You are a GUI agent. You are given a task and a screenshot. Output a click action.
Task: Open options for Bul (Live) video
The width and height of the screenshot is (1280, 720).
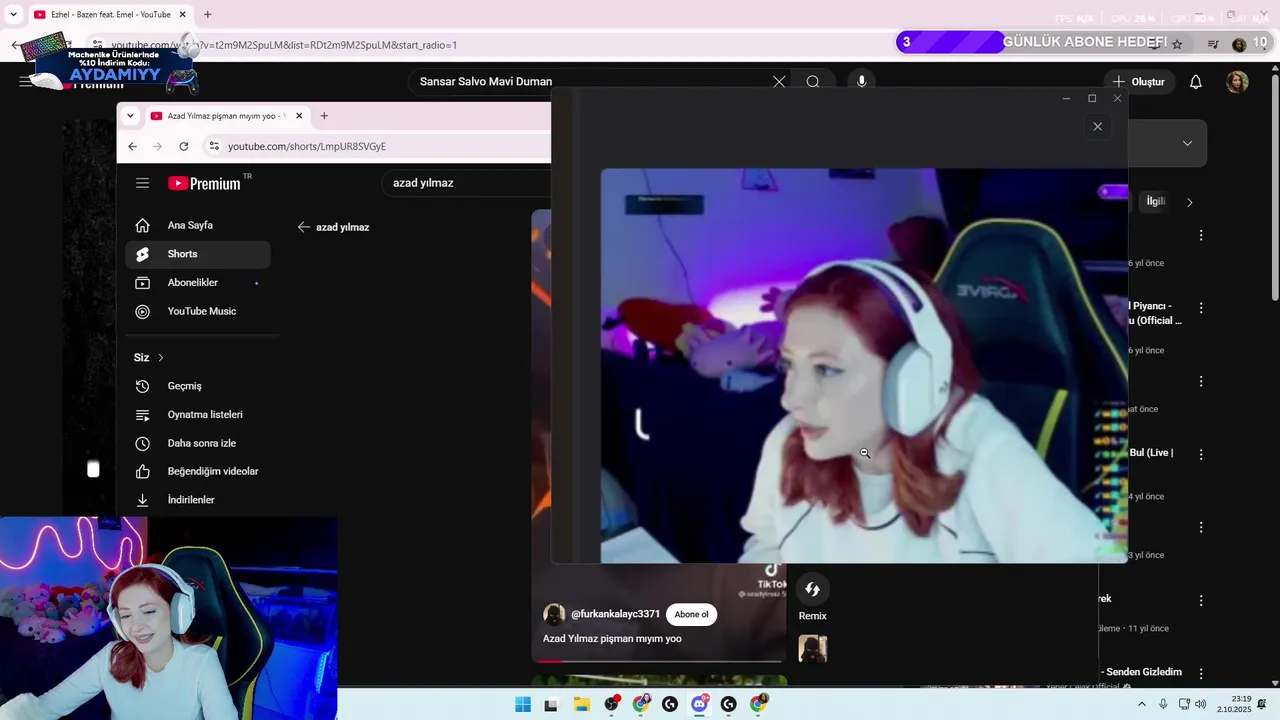click(x=1201, y=454)
